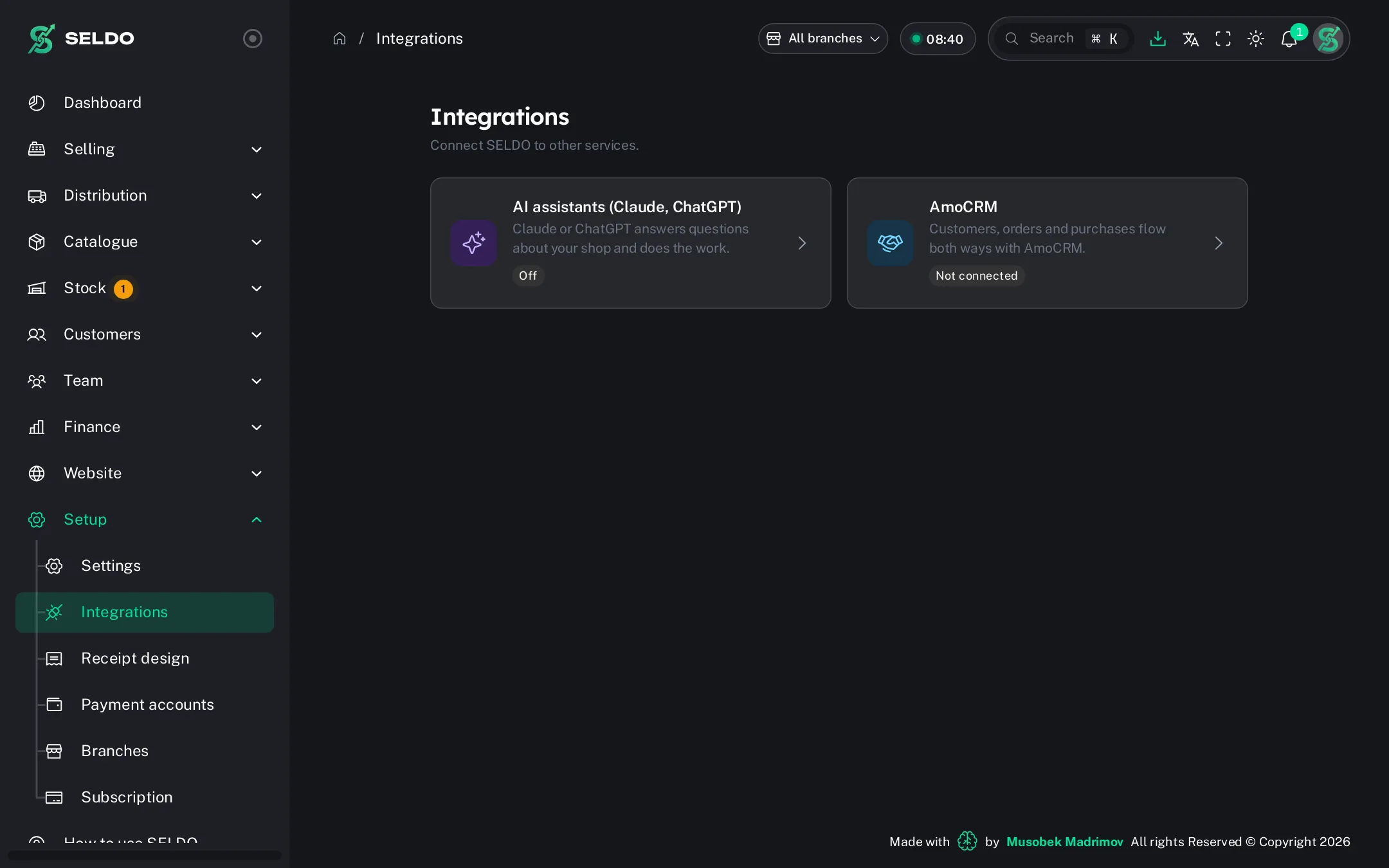Click the AmoCRM card arrow
The image size is (1389, 868).
(x=1219, y=243)
